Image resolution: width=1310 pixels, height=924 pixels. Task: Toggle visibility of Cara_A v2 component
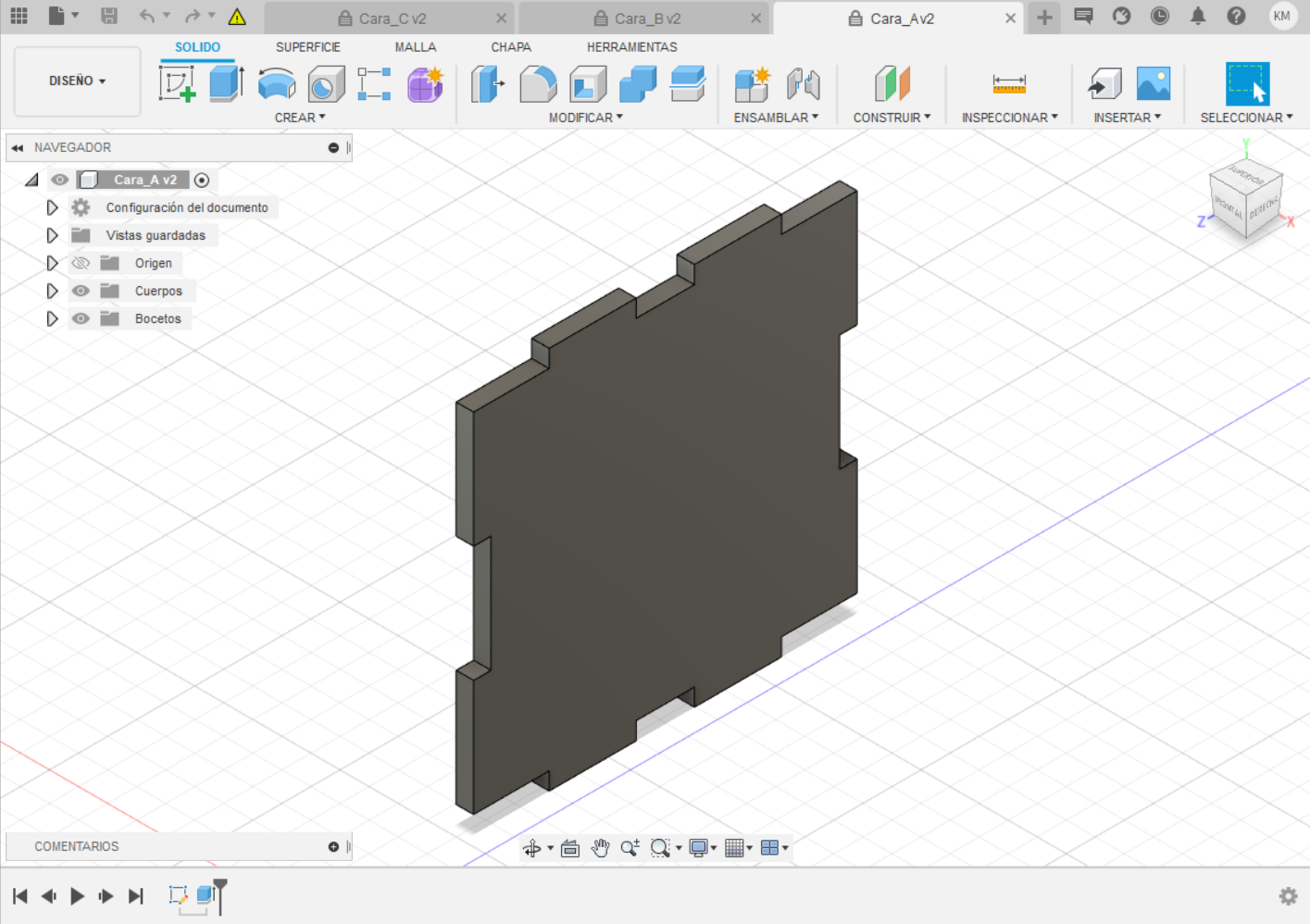click(60, 180)
